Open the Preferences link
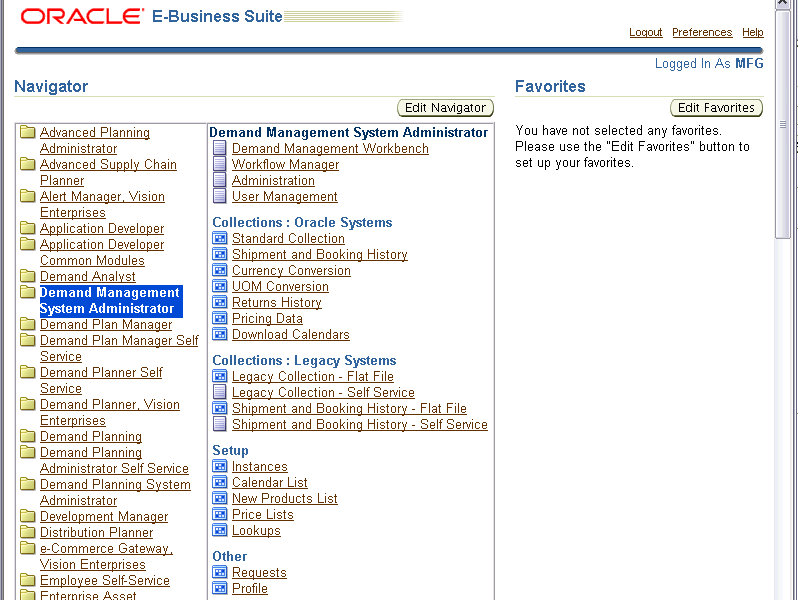The image size is (798, 600). pyautogui.click(x=702, y=32)
